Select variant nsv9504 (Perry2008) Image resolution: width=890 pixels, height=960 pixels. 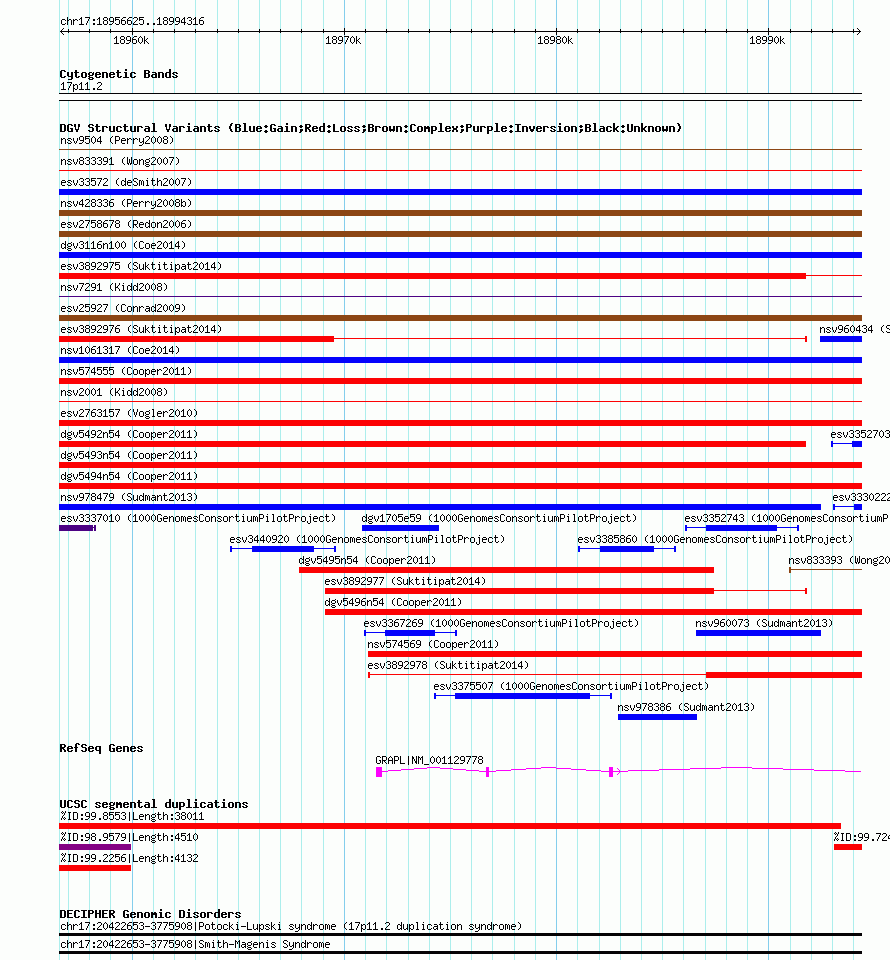117,140
